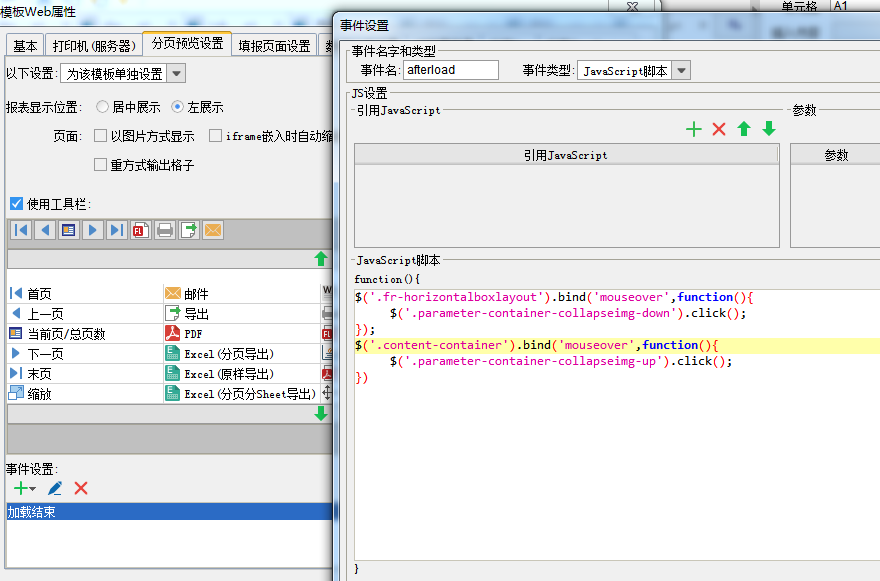
Task: Switch to 基本 tab
Action: 25,46
